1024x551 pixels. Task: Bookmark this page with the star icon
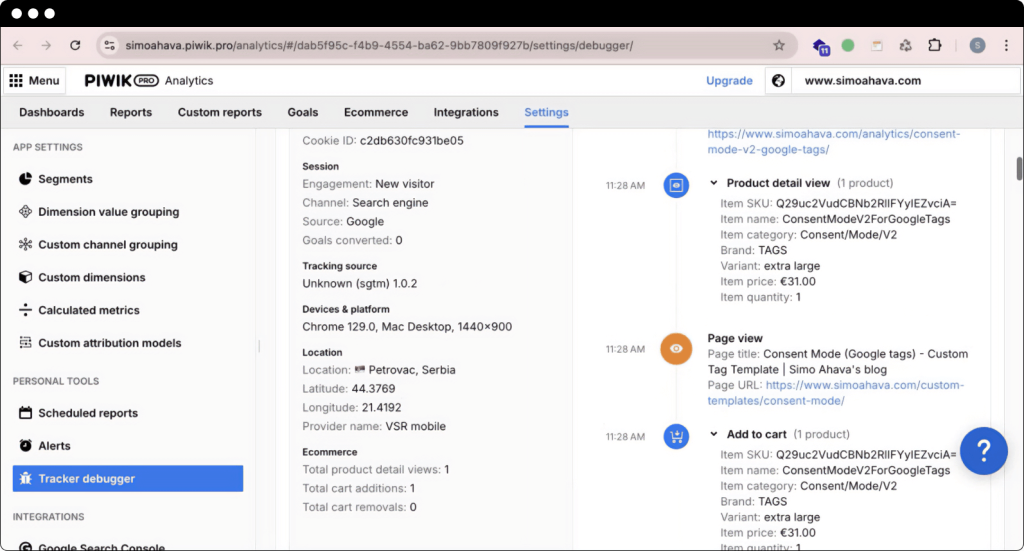tap(779, 45)
